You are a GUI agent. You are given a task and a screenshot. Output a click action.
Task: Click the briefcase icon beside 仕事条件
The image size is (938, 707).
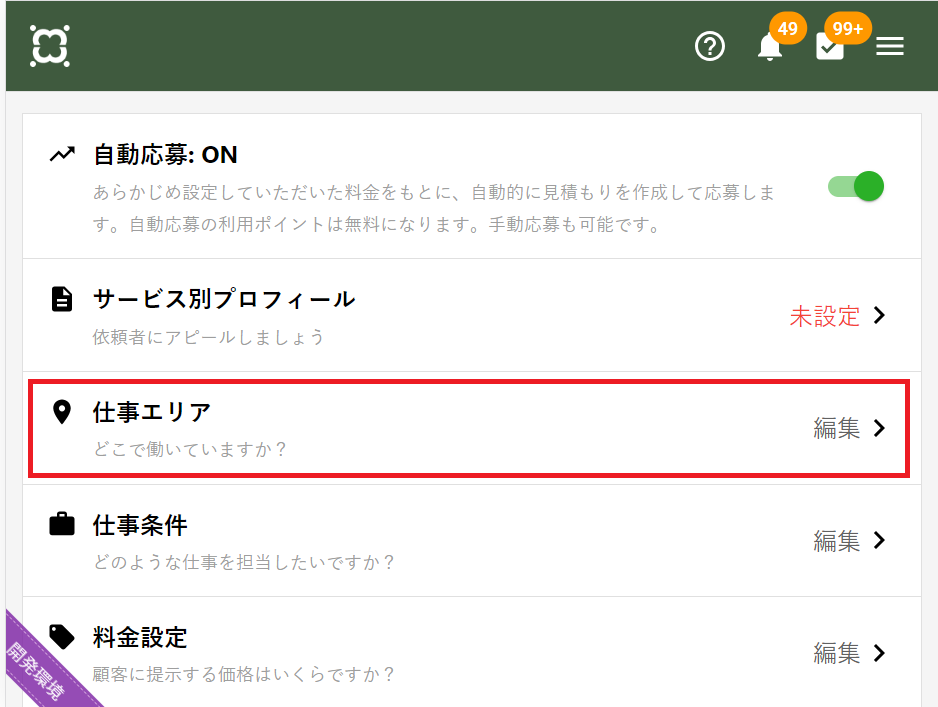(62, 524)
